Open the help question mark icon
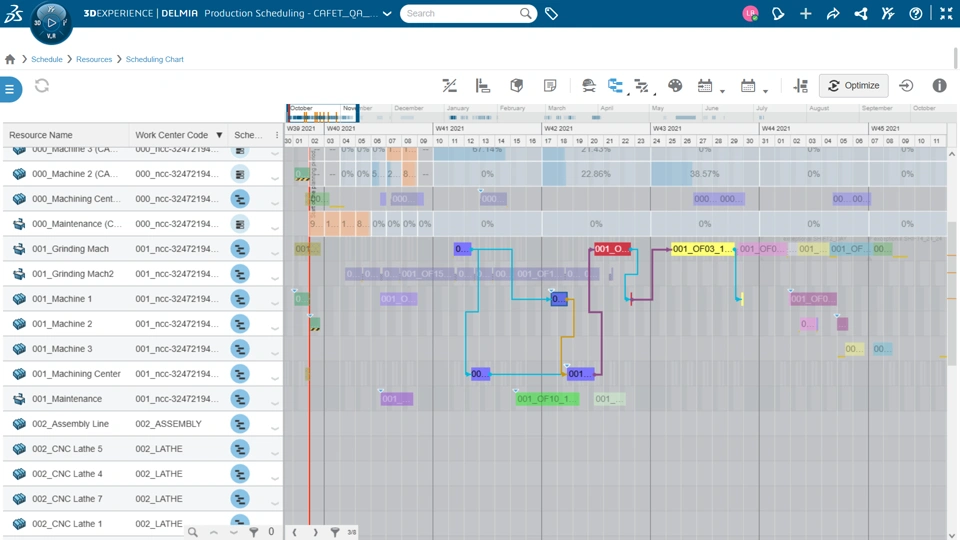Screen dimensions: 960x540 click(x=916, y=13)
